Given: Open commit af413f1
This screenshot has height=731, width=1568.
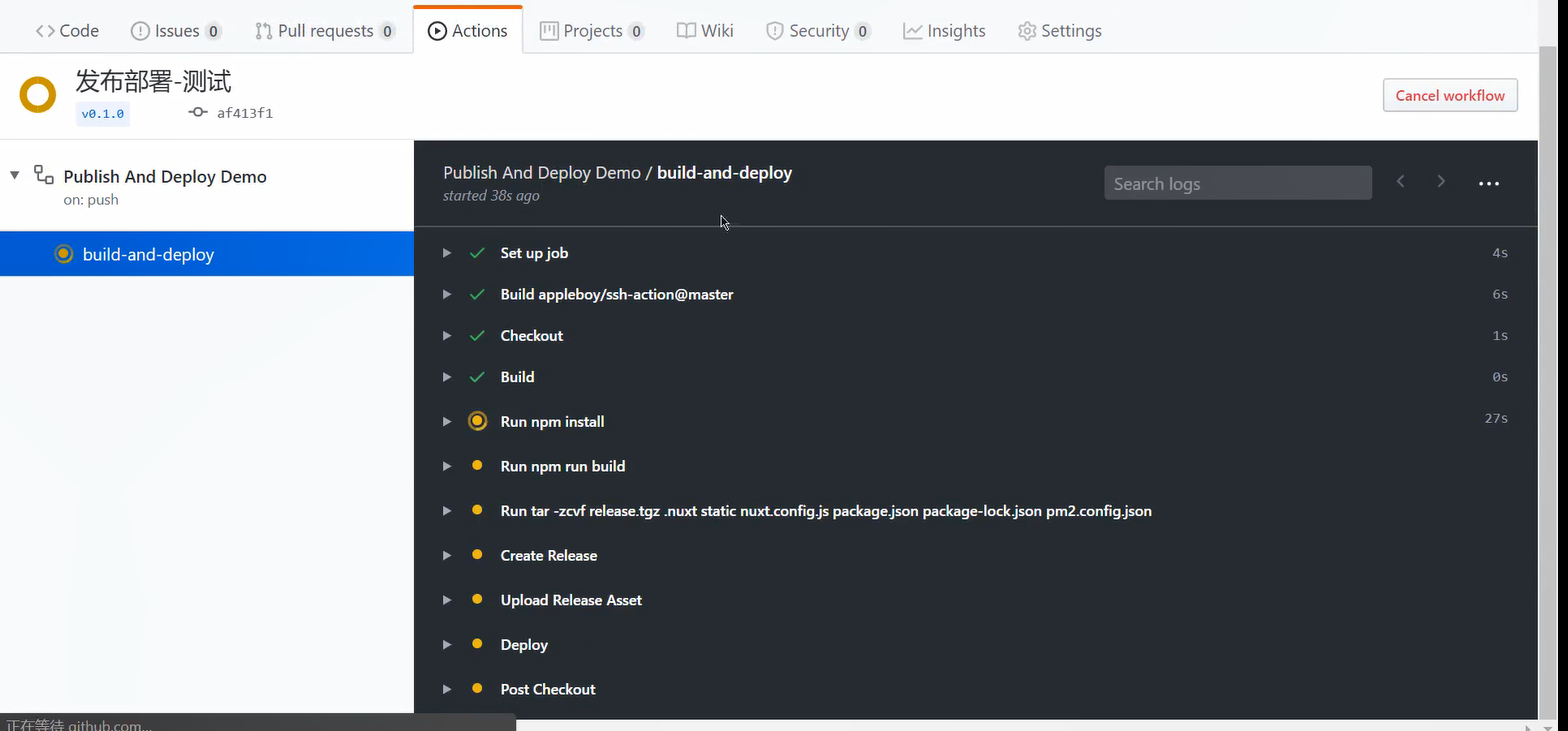Looking at the screenshot, I should tap(245, 114).
